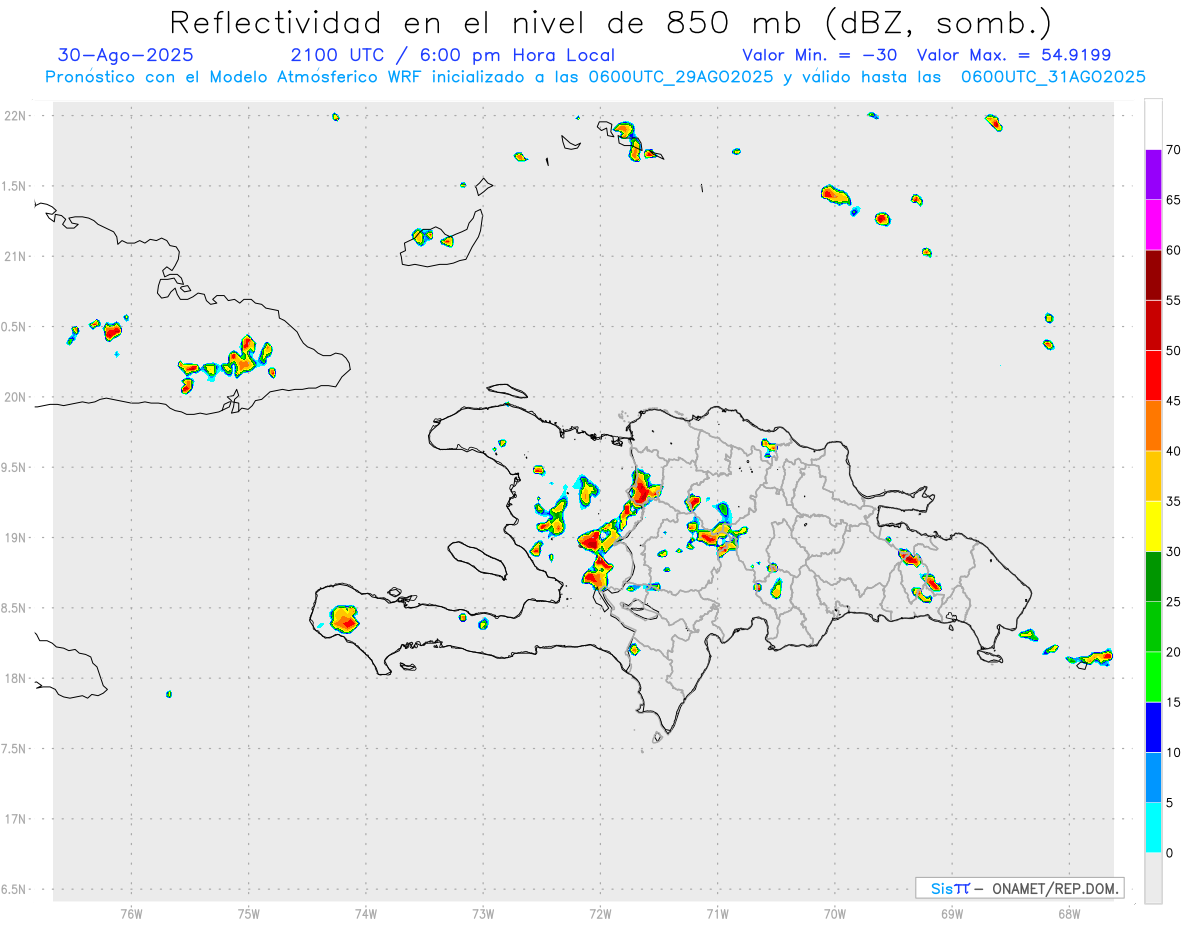Pick the medium green 20–25 dBZ colorbar segment
The height and width of the screenshot is (927, 1200).
point(1153,627)
